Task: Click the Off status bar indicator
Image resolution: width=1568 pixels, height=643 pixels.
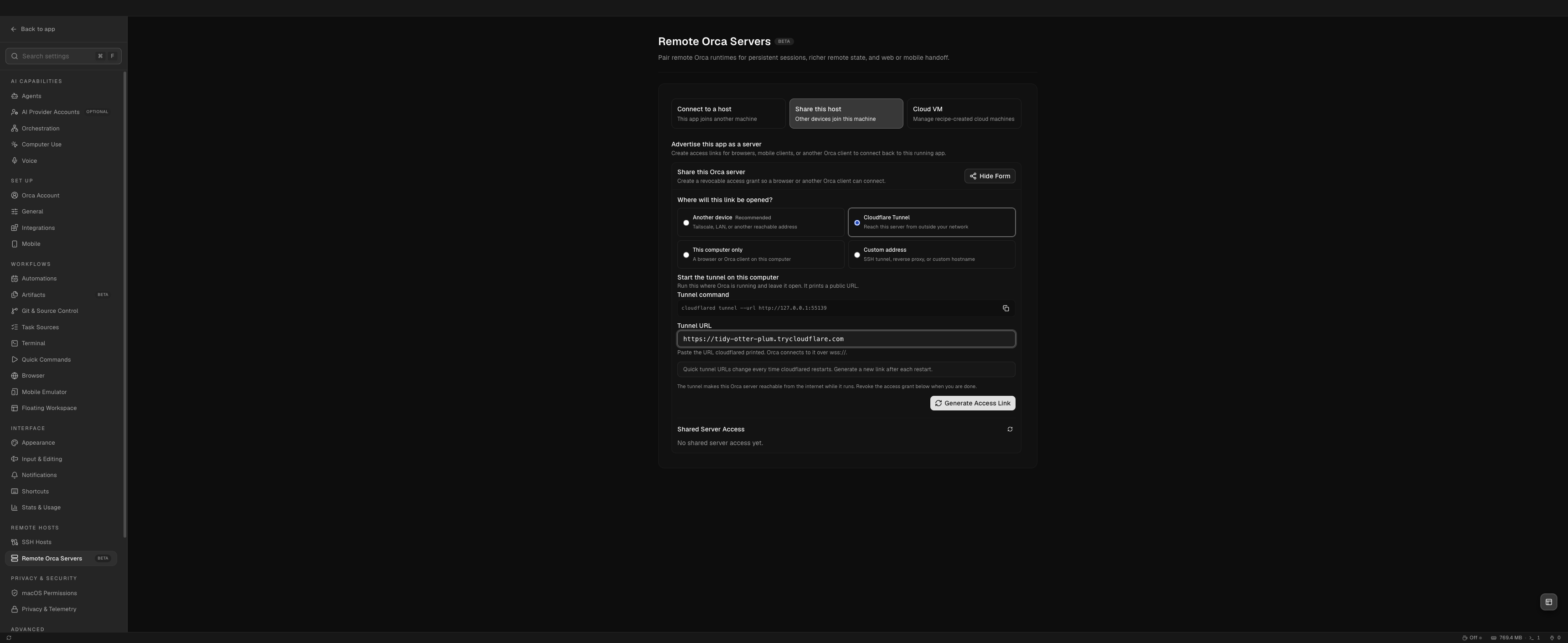Action: [1472, 638]
